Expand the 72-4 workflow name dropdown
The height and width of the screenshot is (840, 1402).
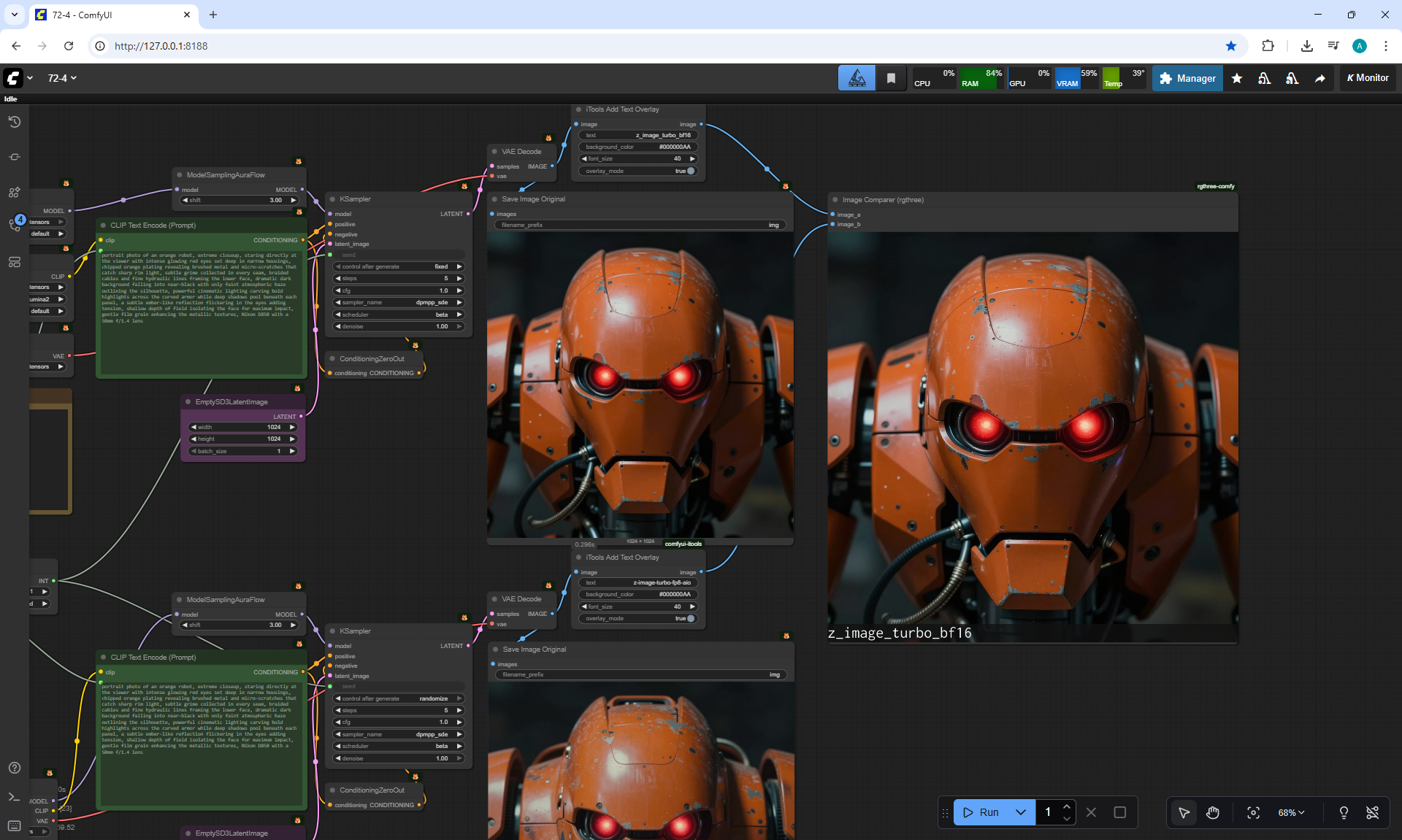[62, 78]
